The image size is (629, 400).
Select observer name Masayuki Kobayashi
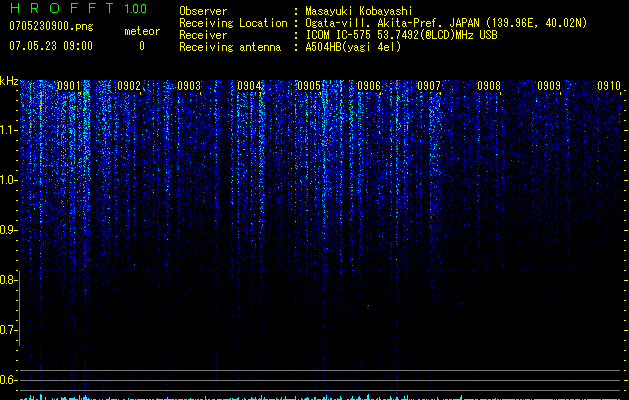[x=359, y=12]
